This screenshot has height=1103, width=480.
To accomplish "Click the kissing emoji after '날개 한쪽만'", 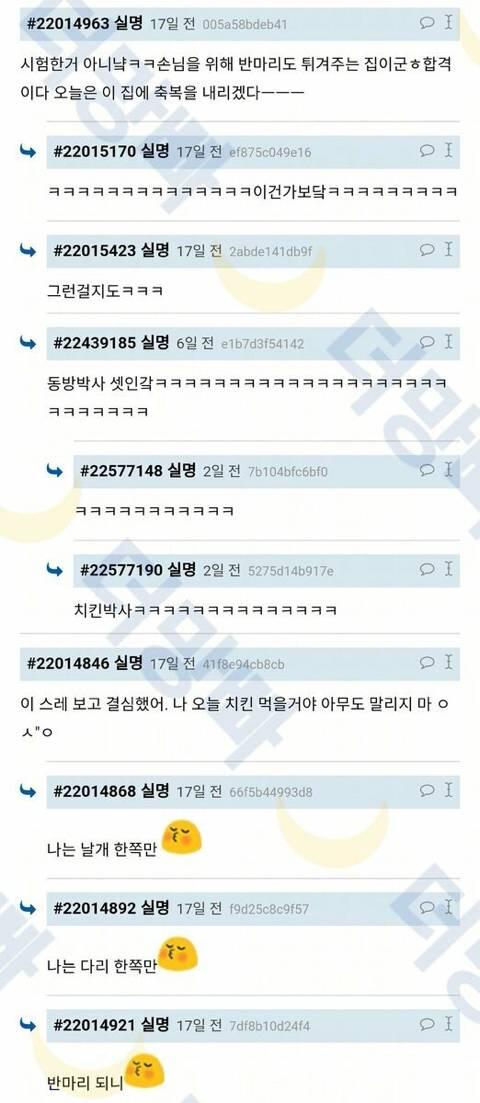I will click(182, 836).
